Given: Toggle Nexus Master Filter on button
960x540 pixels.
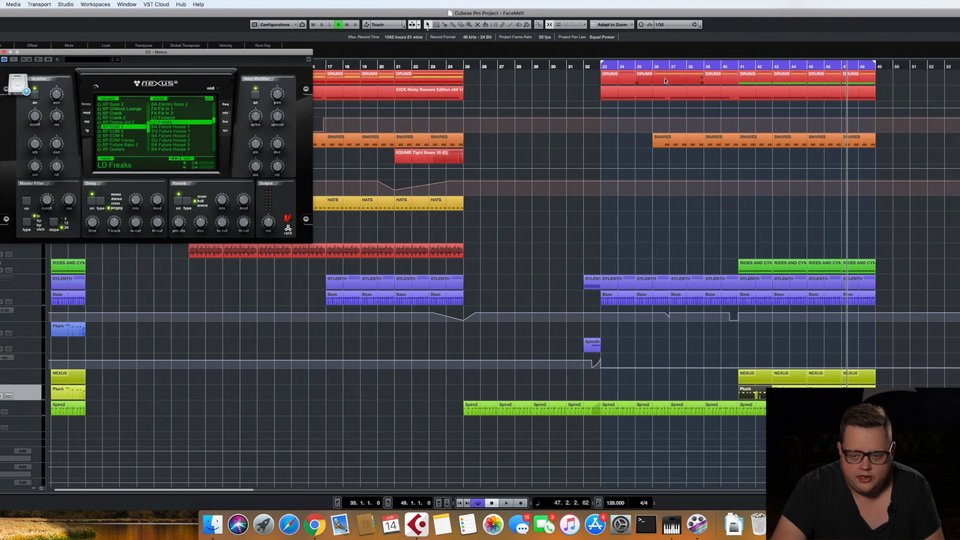Looking at the screenshot, I should tap(26, 201).
